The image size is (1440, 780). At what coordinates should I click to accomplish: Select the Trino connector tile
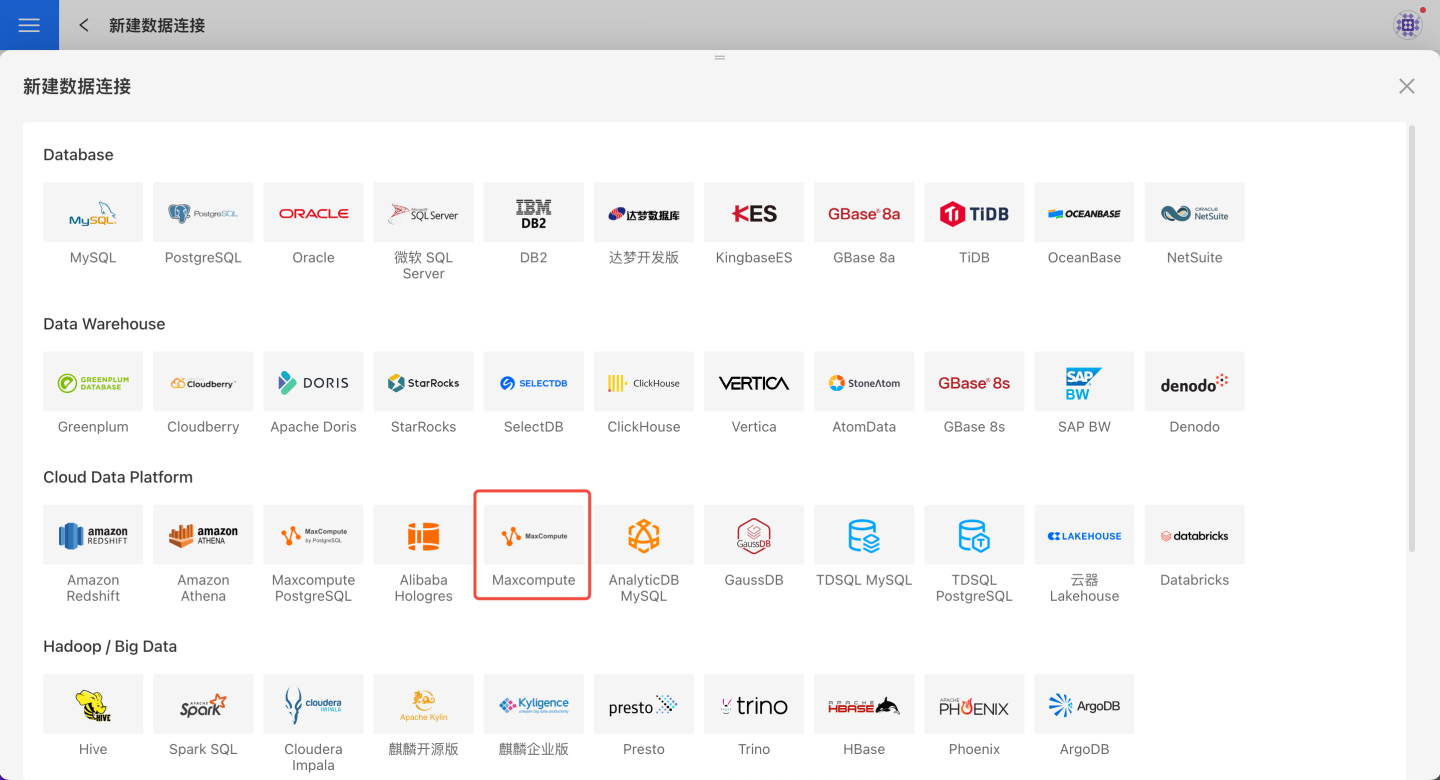pyautogui.click(x=754, y=705)
